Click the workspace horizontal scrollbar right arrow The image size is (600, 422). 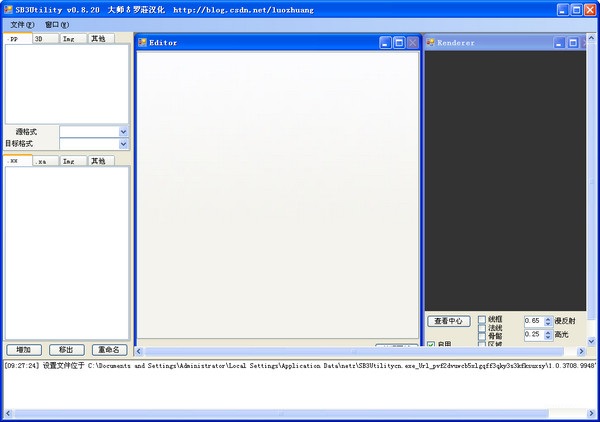click(x=581, y=351)
